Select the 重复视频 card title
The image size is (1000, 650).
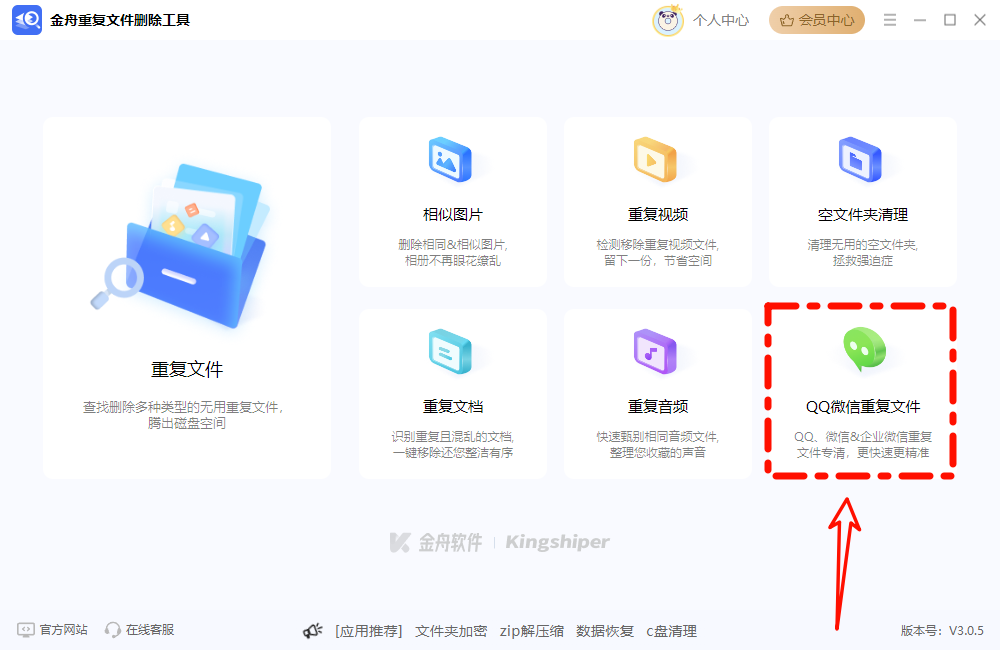658,214
